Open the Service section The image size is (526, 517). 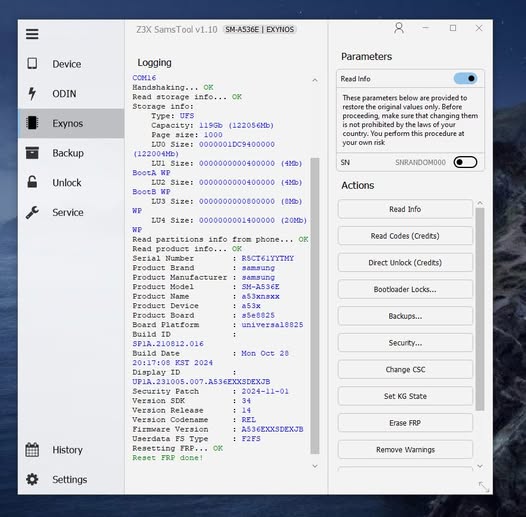(71, 212)
